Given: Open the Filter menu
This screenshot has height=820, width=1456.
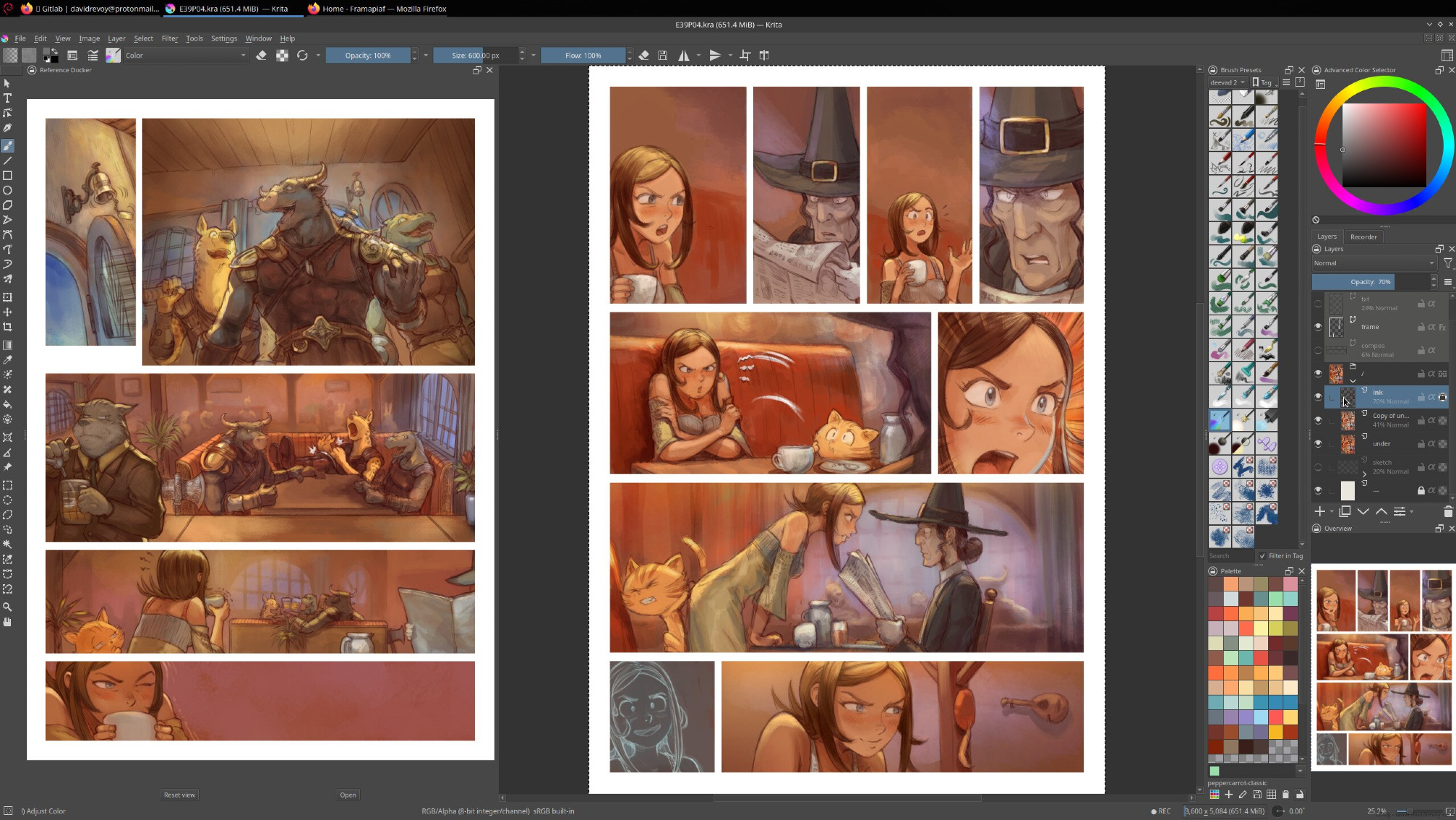Looking at the screenshot, I should coord(169,39).
